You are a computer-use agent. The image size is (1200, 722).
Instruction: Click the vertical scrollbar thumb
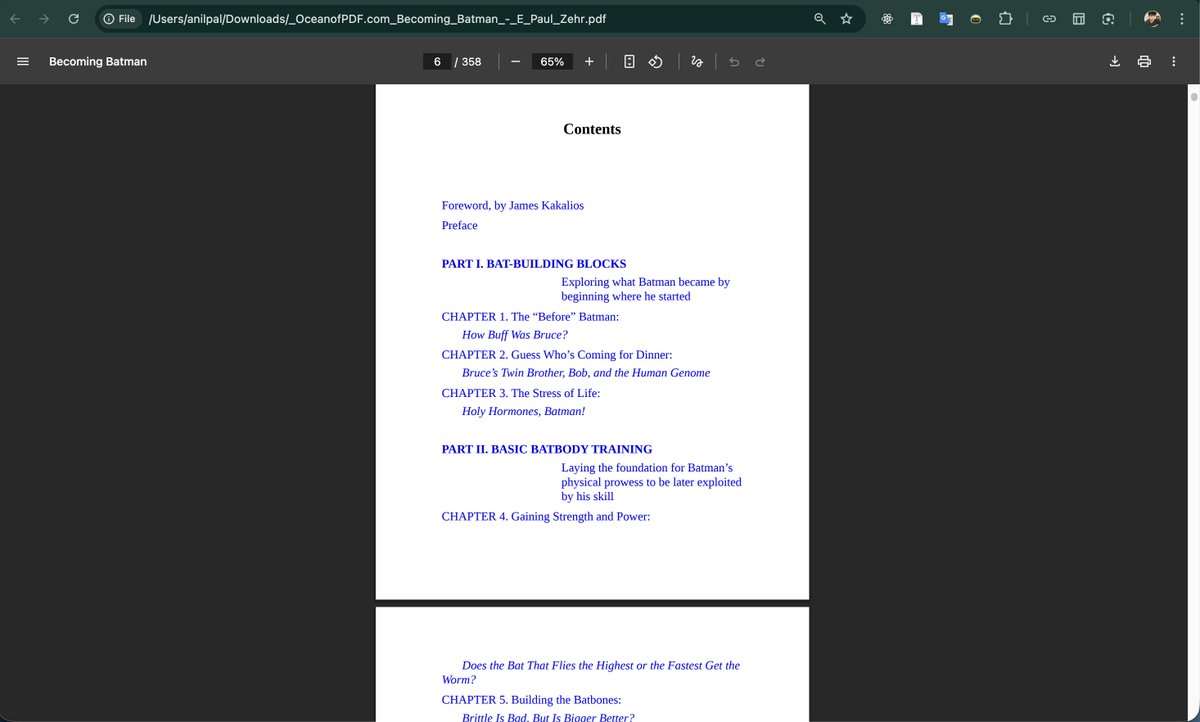coord(1193,98)
